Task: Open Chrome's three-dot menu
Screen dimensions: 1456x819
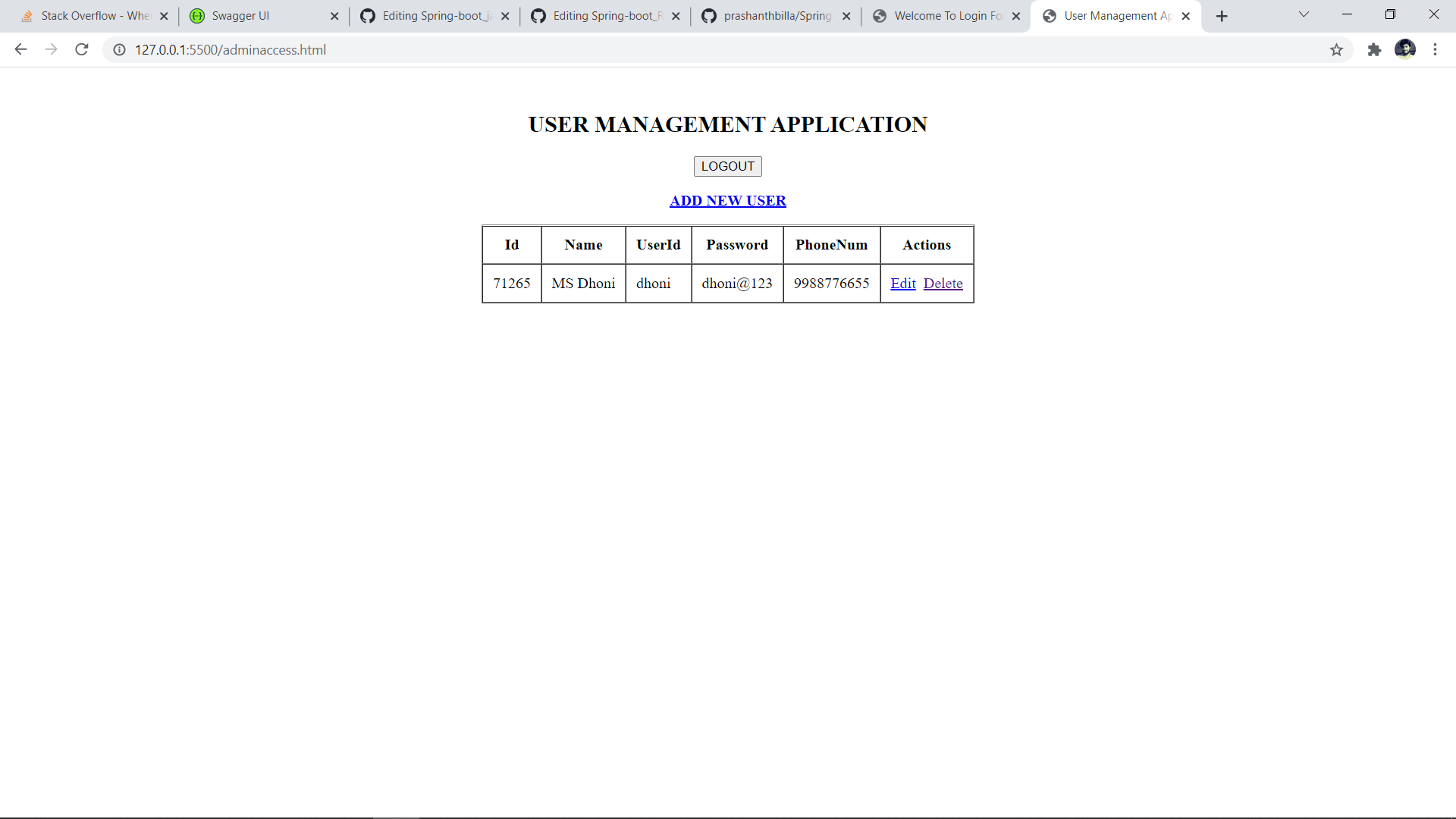Action: pos(1436,49)
